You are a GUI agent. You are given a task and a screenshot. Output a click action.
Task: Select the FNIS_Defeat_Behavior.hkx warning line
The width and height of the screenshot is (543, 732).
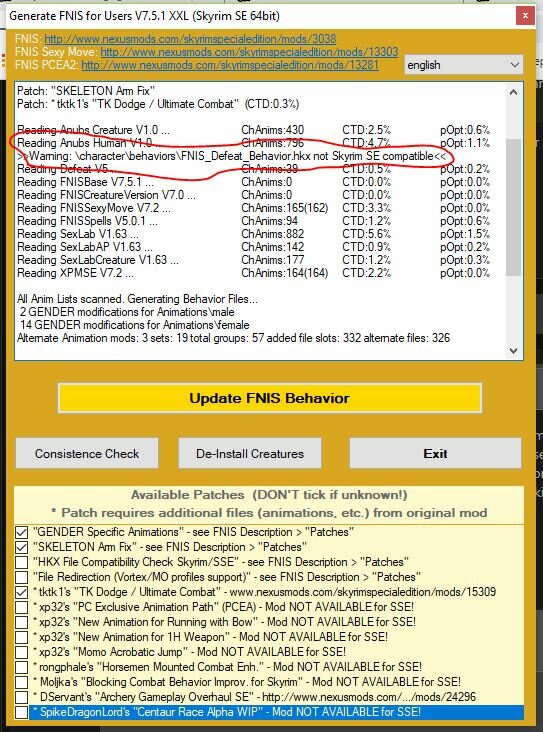coord(232,156)
